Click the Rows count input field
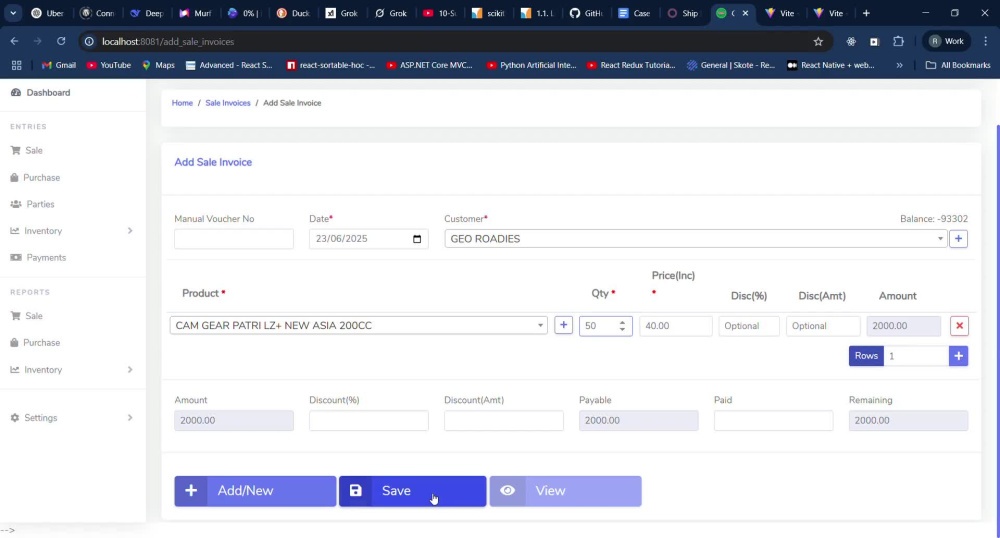 click(x=916, y=356)
